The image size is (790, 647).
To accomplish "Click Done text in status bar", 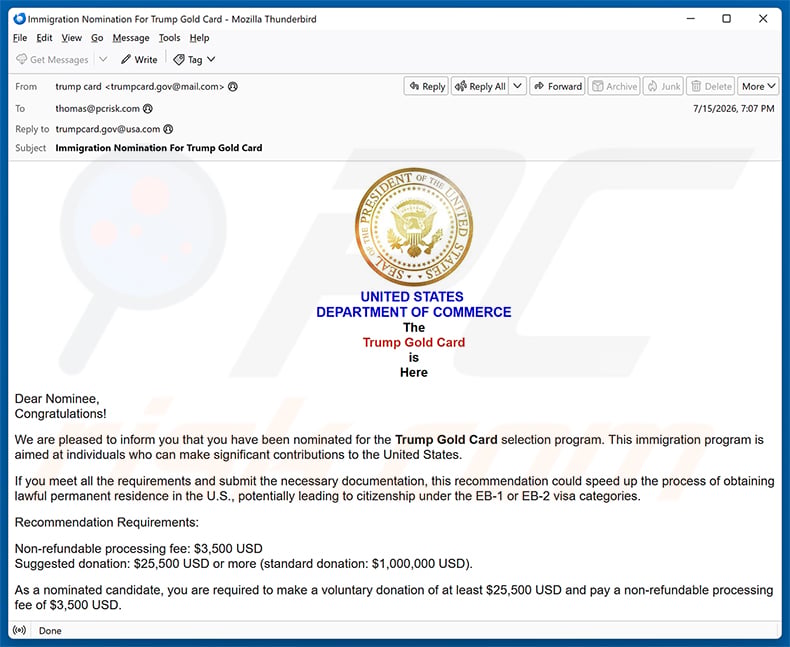I will tap(50, 631).
